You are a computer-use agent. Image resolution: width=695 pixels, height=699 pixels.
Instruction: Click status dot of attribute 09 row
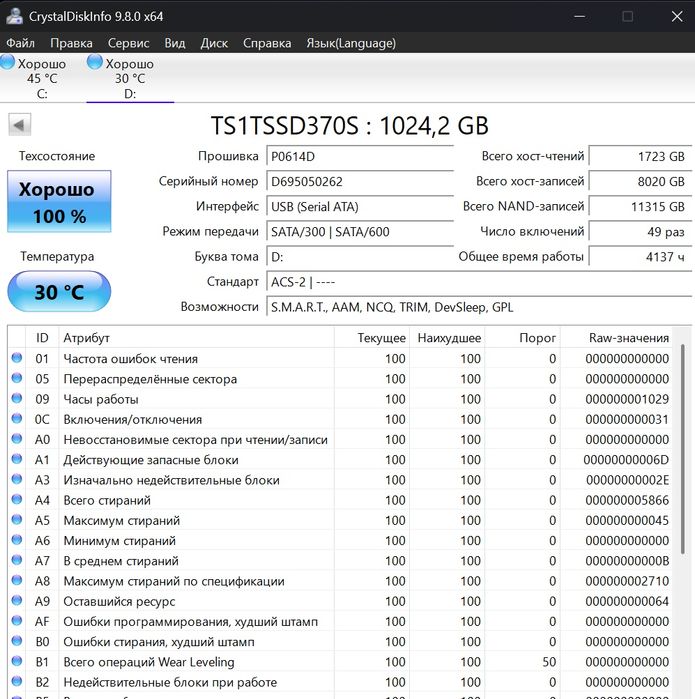click(x=17, y=398)
